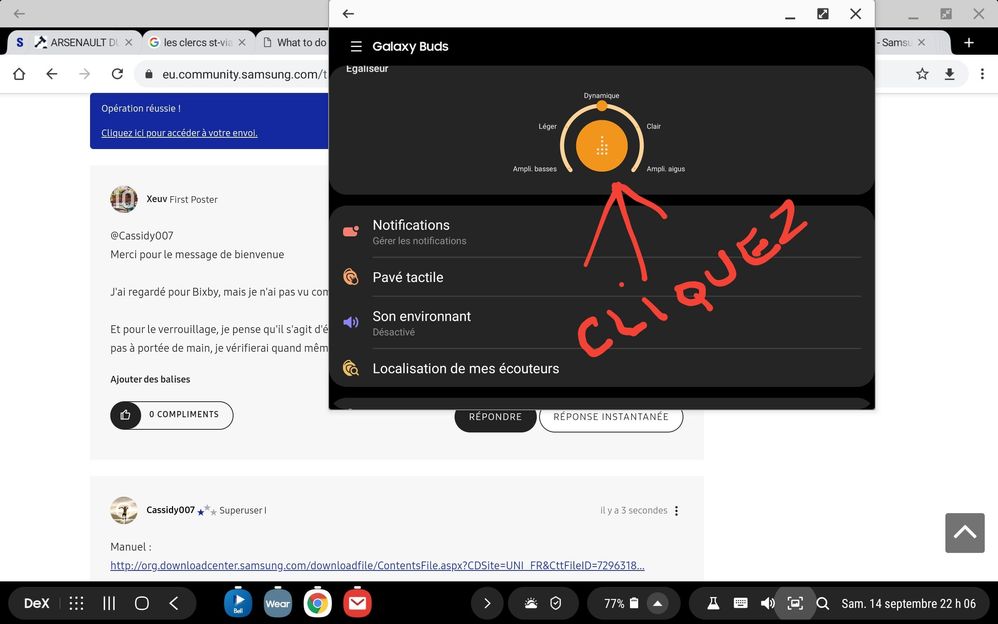
Task: Open the Bell app in the taskbar
Action: pos(238,602)
